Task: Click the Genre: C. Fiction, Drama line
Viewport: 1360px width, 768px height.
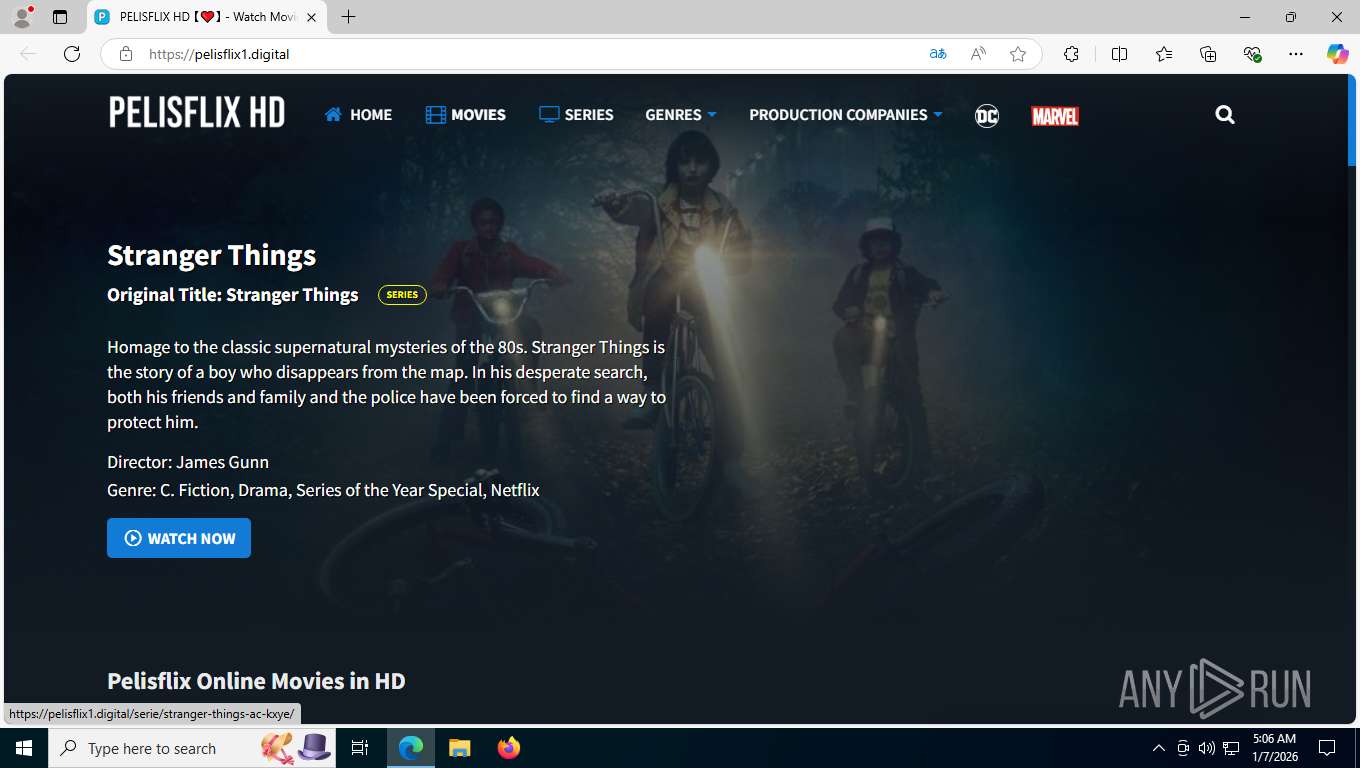Action: [x=323, y=490]
